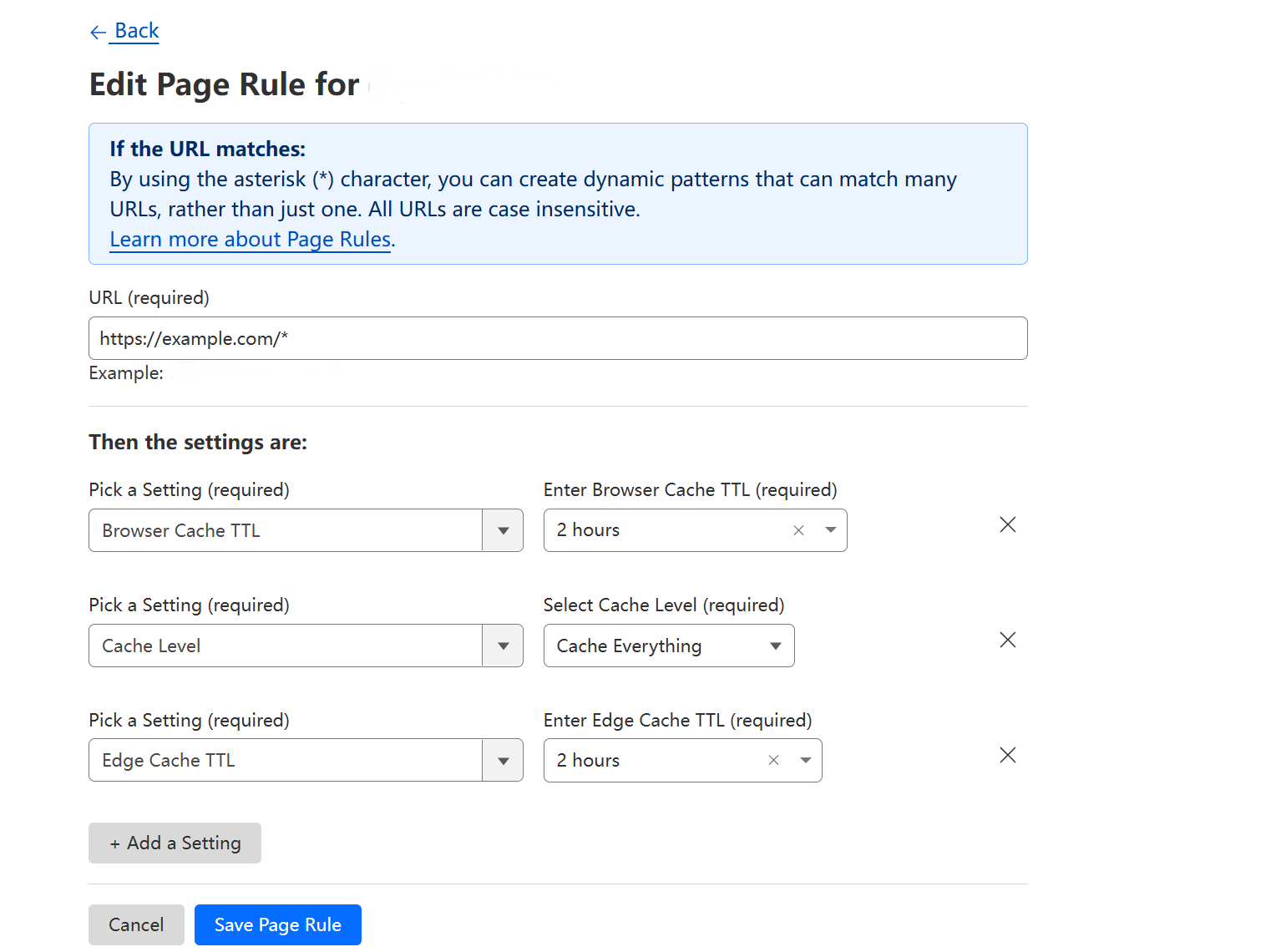1281x952 pixels.
Task: Go Back to the previous page
Action: click(x=124, y=31)
